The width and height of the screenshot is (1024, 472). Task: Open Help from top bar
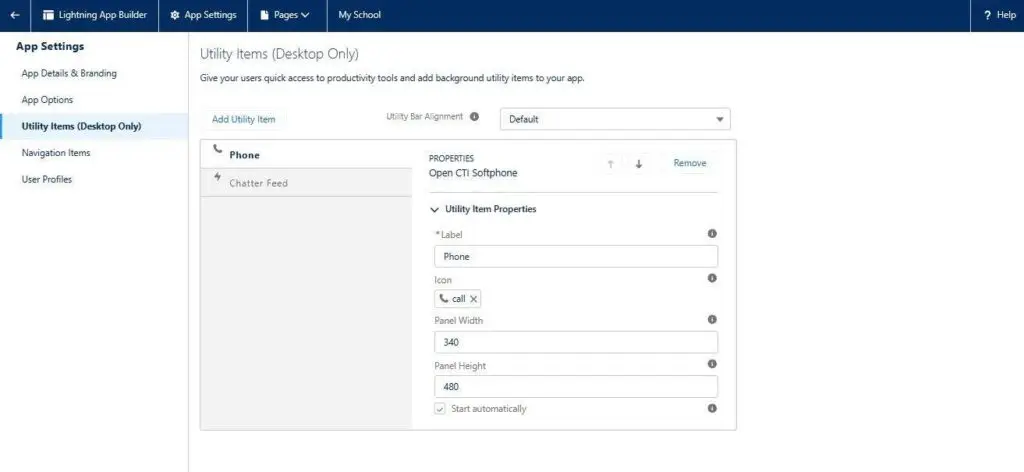[999, 15]
